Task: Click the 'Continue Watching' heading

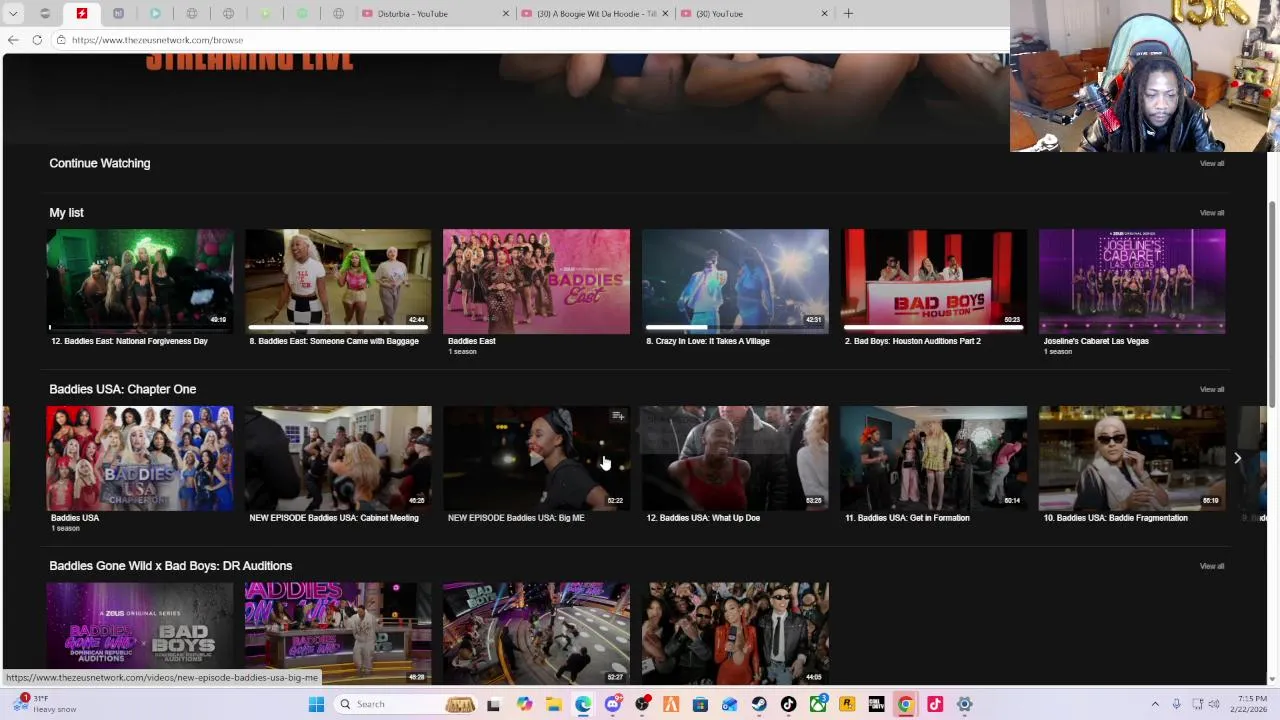Action: [x=100, y=163]
